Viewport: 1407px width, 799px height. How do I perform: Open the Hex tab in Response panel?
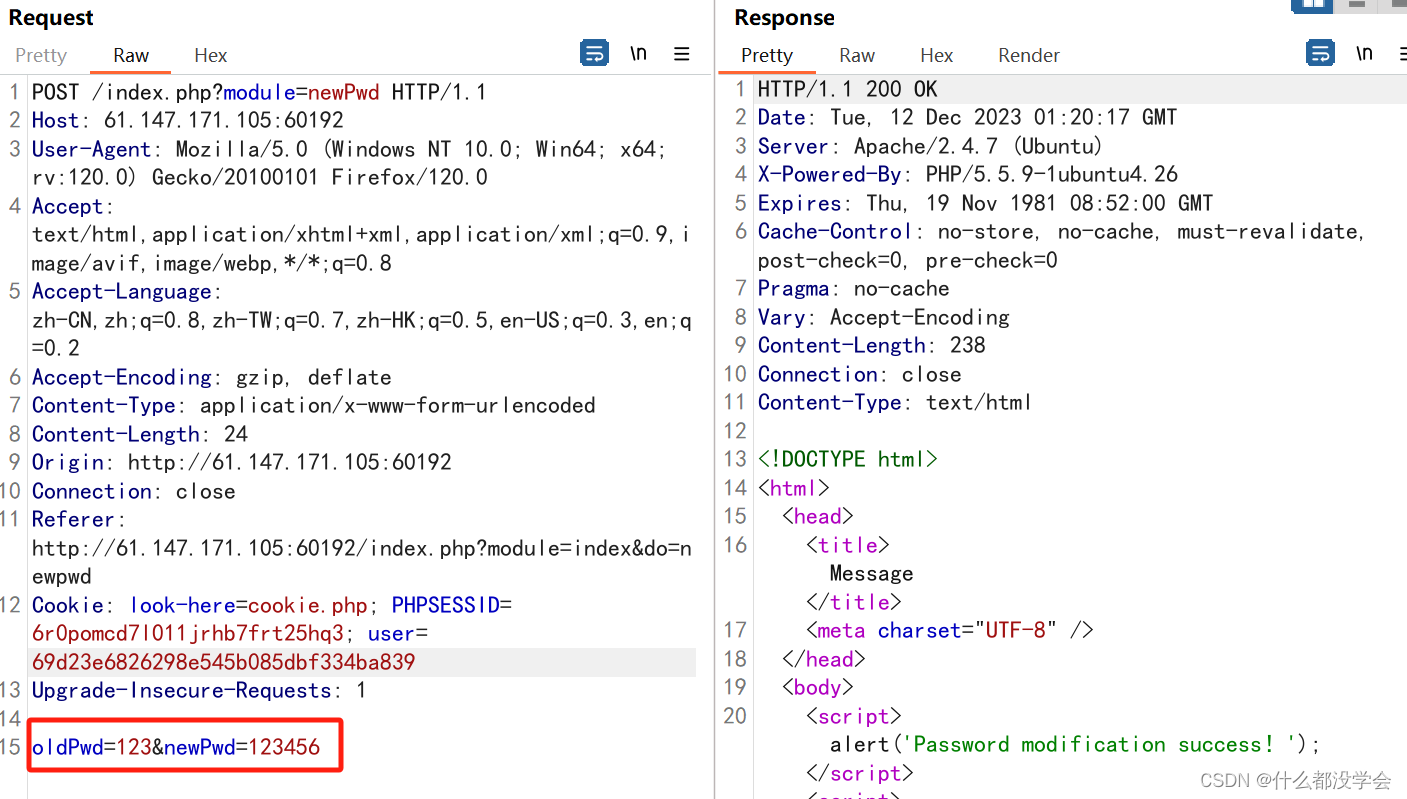point(937,55)
